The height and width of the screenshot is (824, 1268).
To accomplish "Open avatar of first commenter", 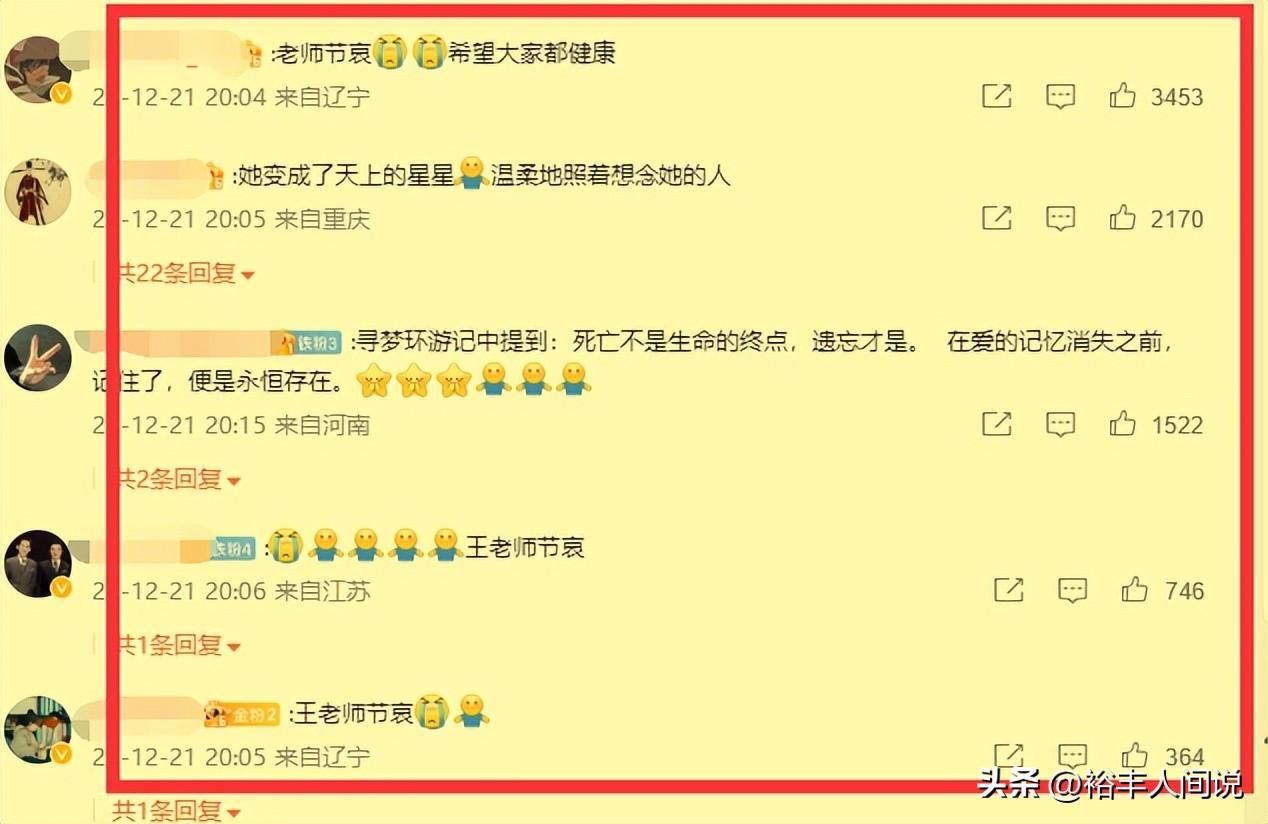I will point(38,70).
